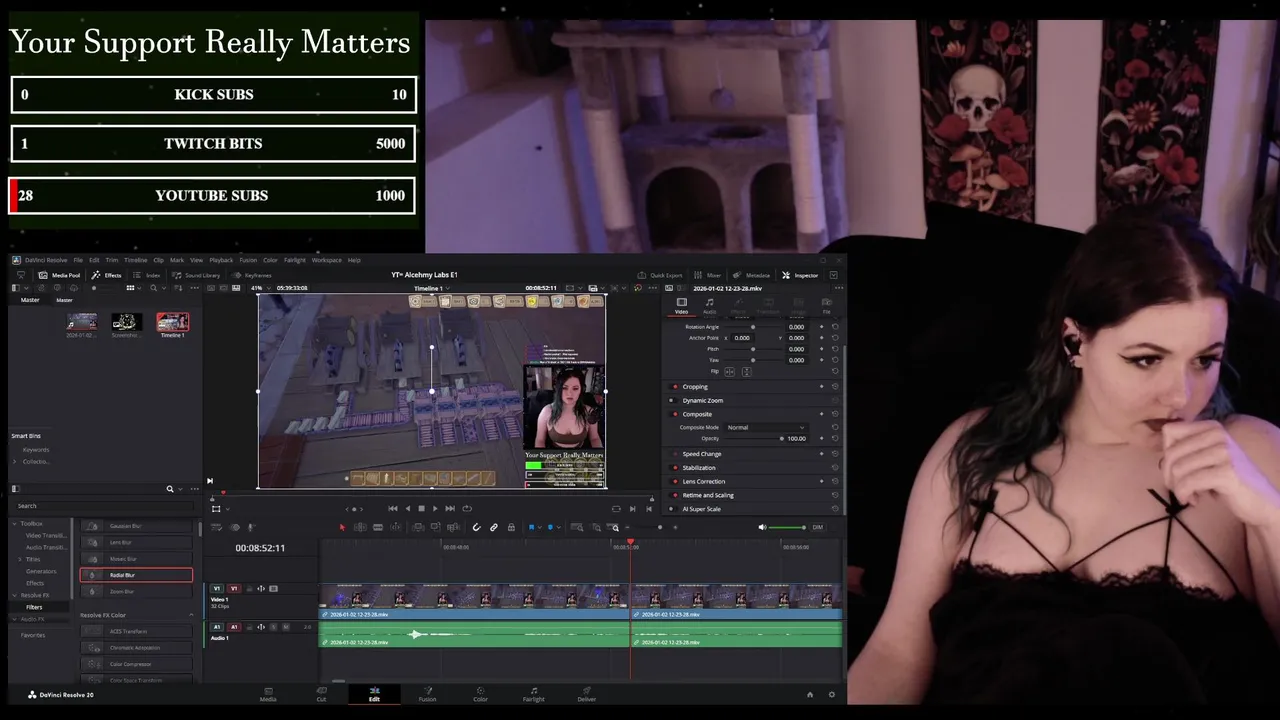The height and width of the screenshot is (720, 1280).
Task: Adjust the Rotation Angle slider
Action: coord(753,327)
